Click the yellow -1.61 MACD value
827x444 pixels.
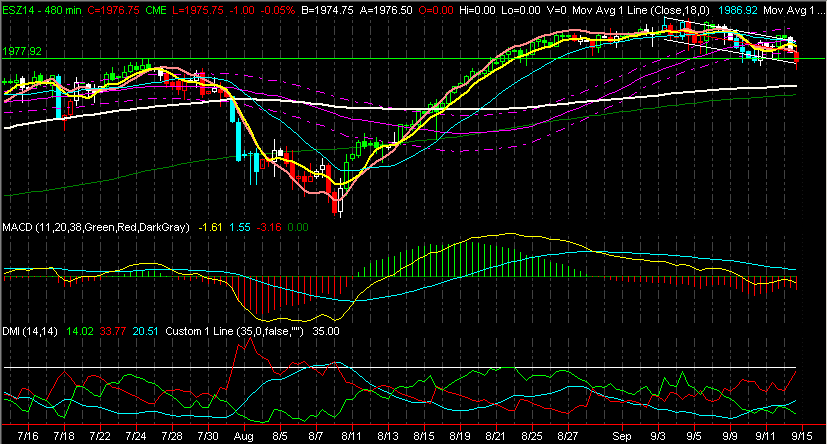(x=210, y=227)
